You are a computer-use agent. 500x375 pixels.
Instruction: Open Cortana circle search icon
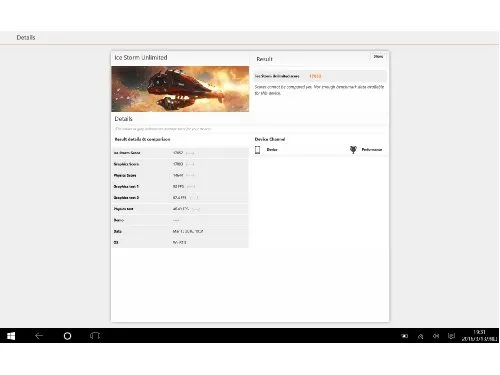click(x=67, y=336)
